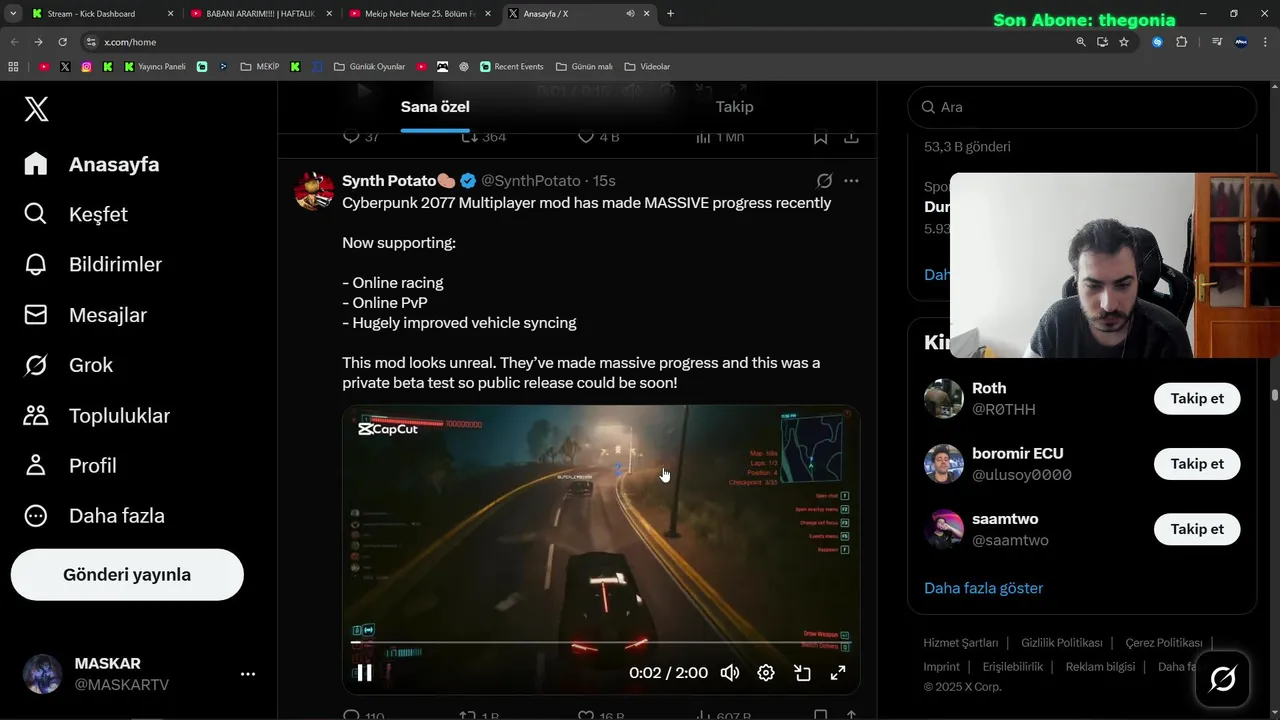
Task: Follow saamtwo with Takip et
Action: (x=1197, y=529)
